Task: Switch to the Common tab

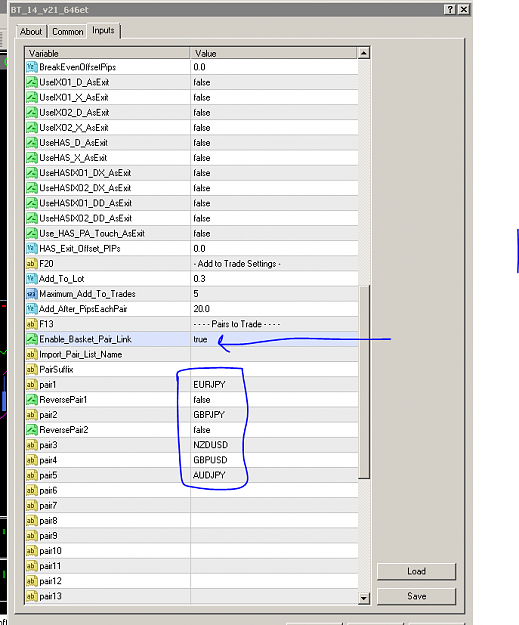Action: coord(68,31)
